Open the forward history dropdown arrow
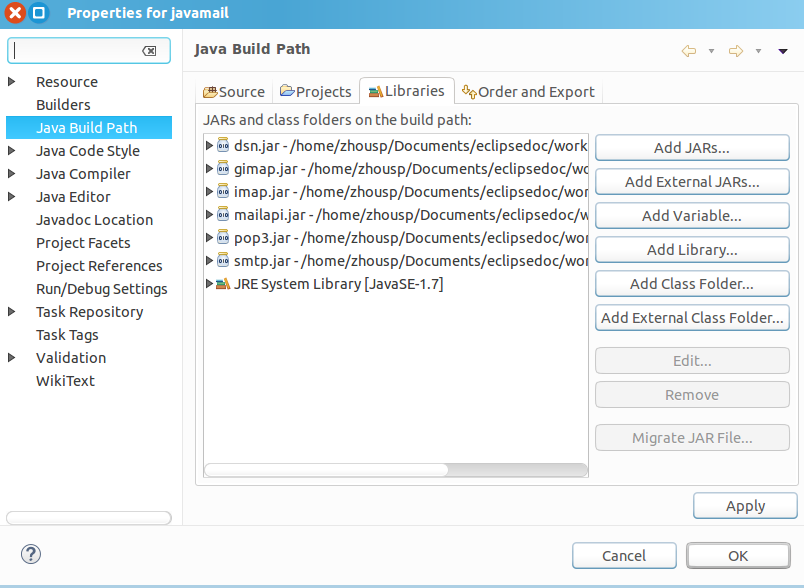The width and height of the screenshot is (804, 588). click(x=758, y=51)
